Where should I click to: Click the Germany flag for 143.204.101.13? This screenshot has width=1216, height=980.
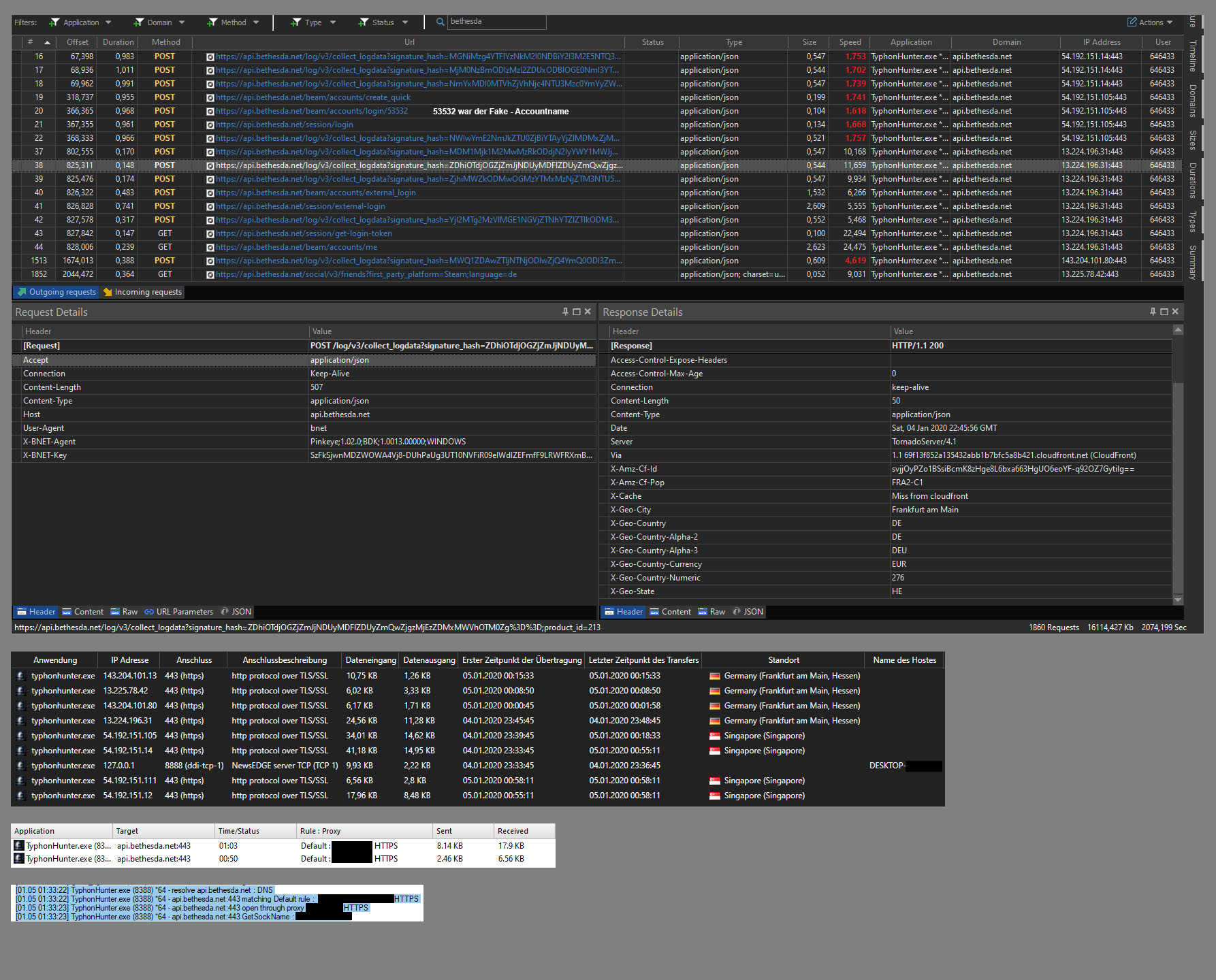click(714, 676)
